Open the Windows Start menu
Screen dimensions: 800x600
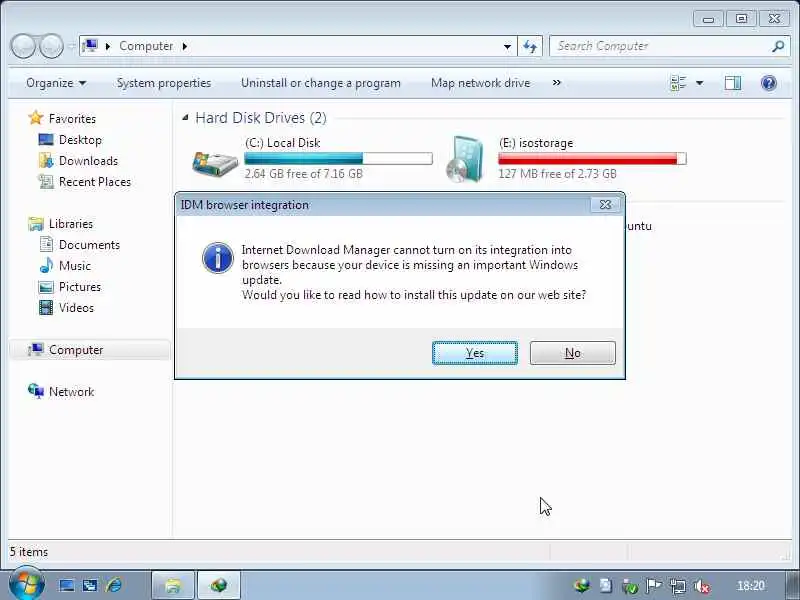click(x=26, y=584)
